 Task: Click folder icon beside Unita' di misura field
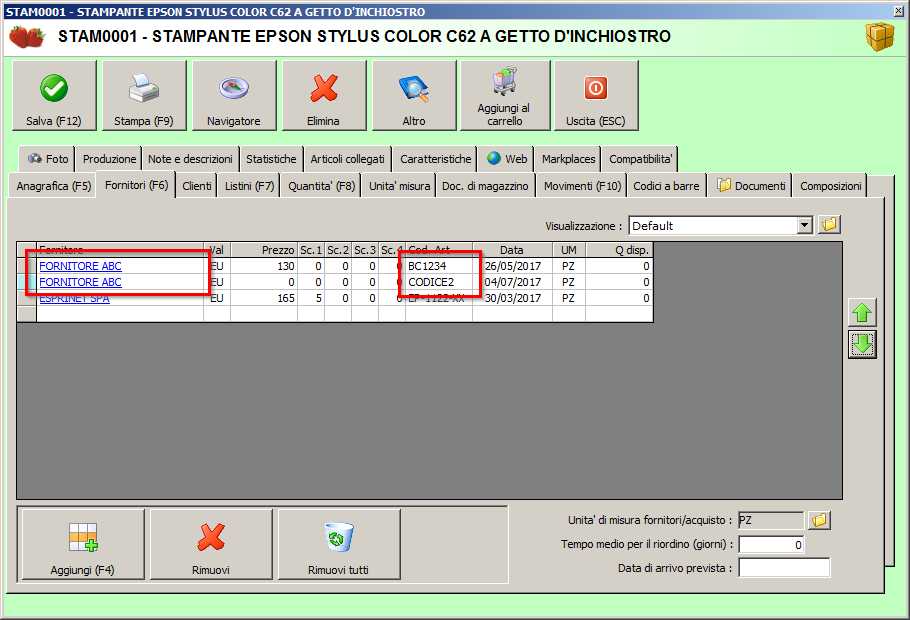819,520
